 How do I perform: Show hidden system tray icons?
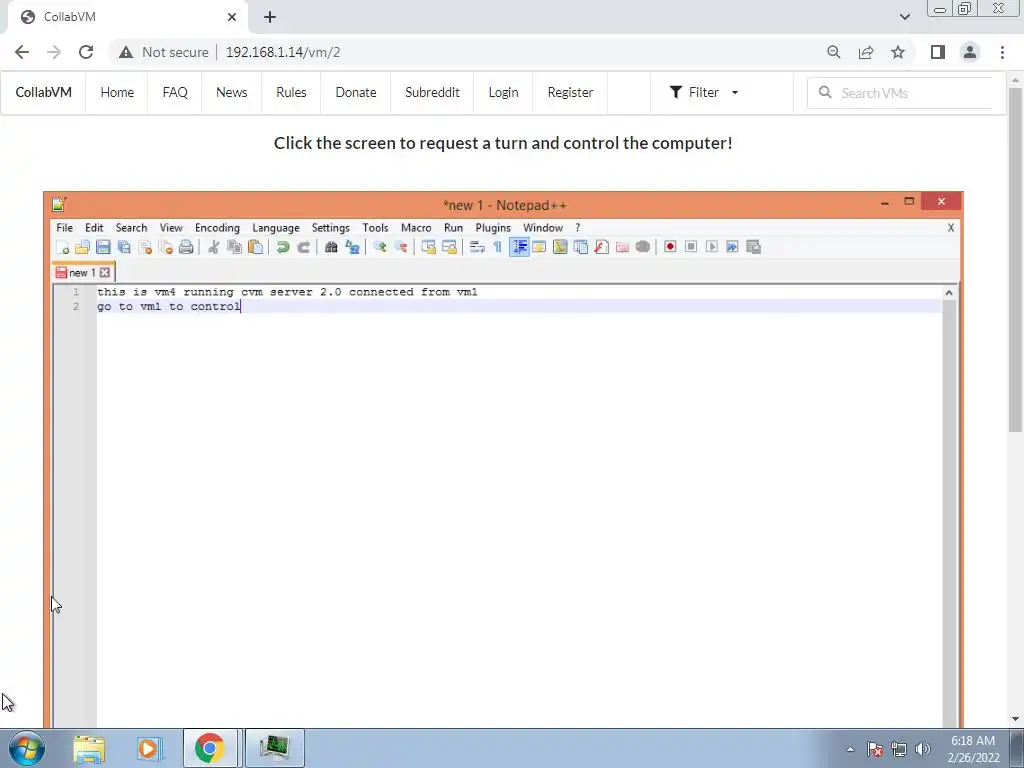pos(850,749)
